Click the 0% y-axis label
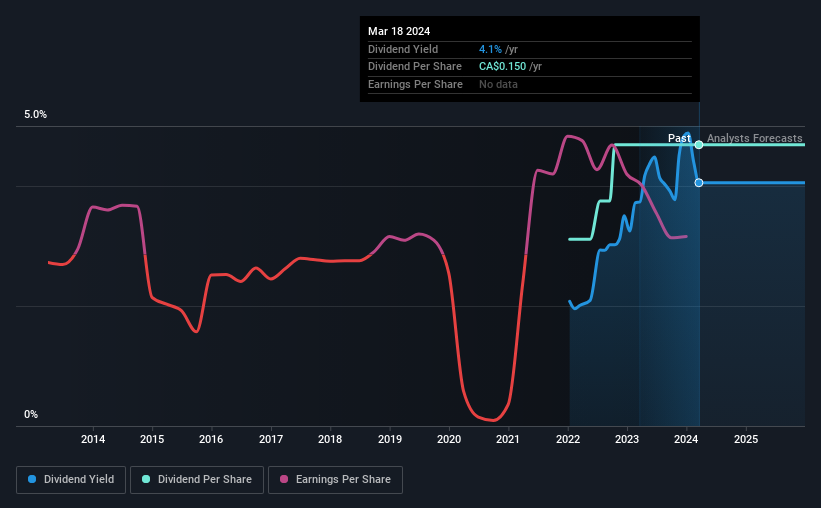The image size is (821, 508). tap(31, 414)
